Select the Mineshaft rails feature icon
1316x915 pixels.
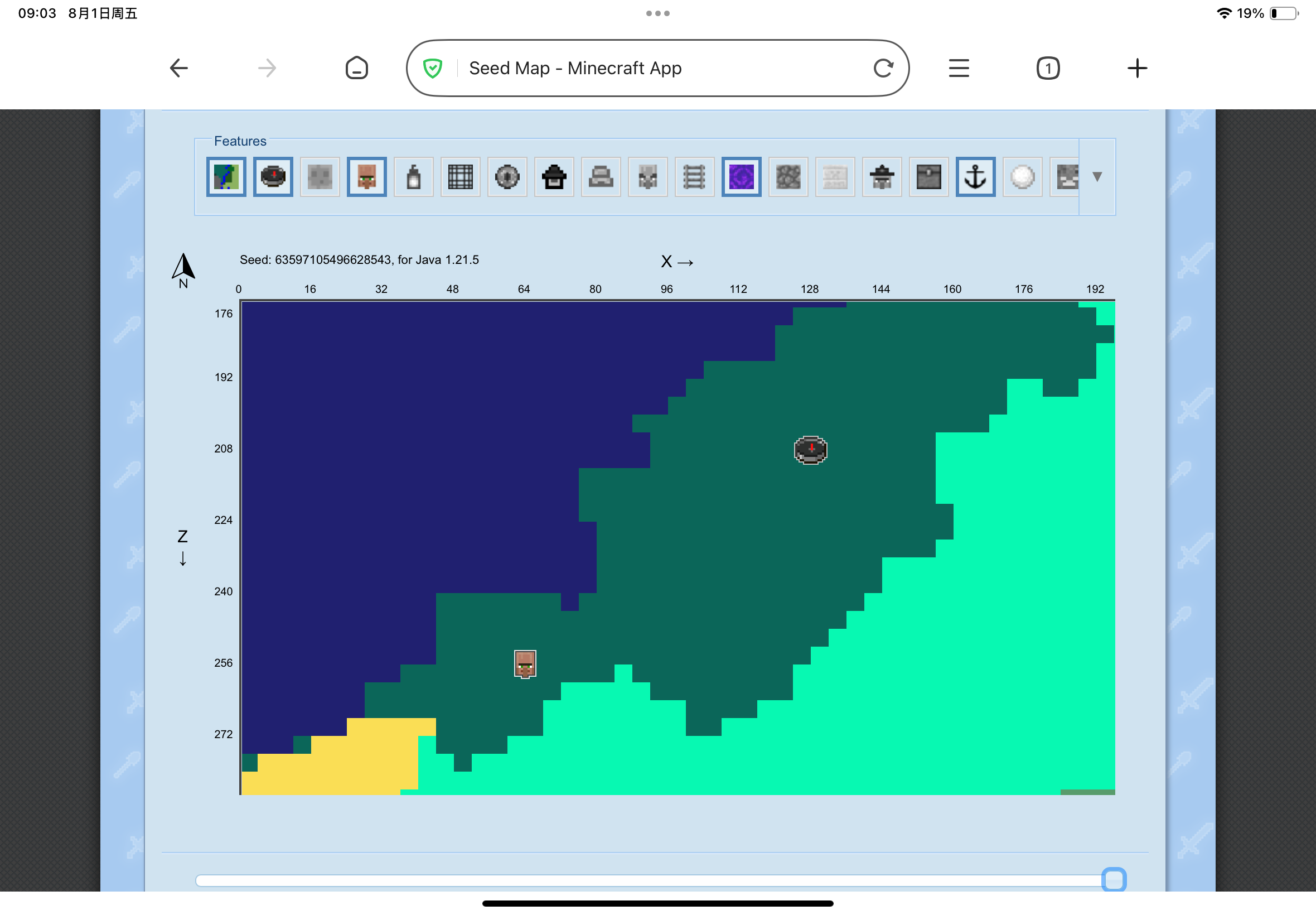(x=695, y=176)
